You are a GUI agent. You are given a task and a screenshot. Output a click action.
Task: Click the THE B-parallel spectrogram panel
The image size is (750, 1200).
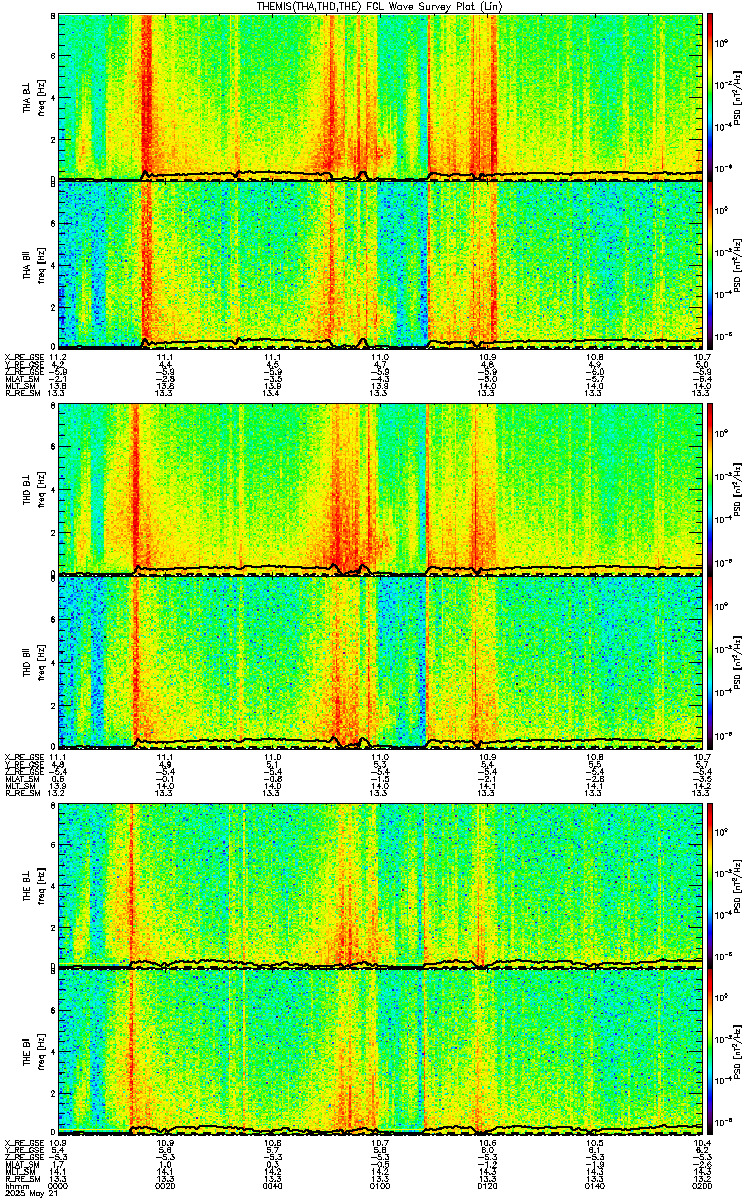[381, 1052]
